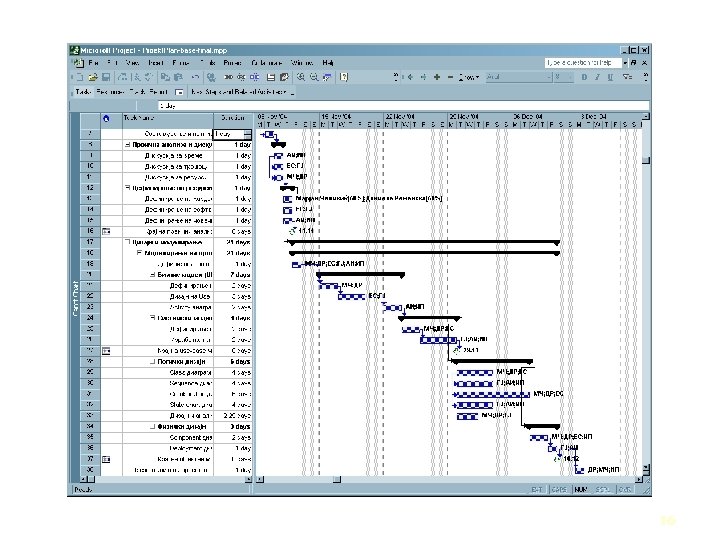The image size is (720, 540).
Task: Click the 11.11 milestone marker in the Gantt chart
Action: click(292, 231)
